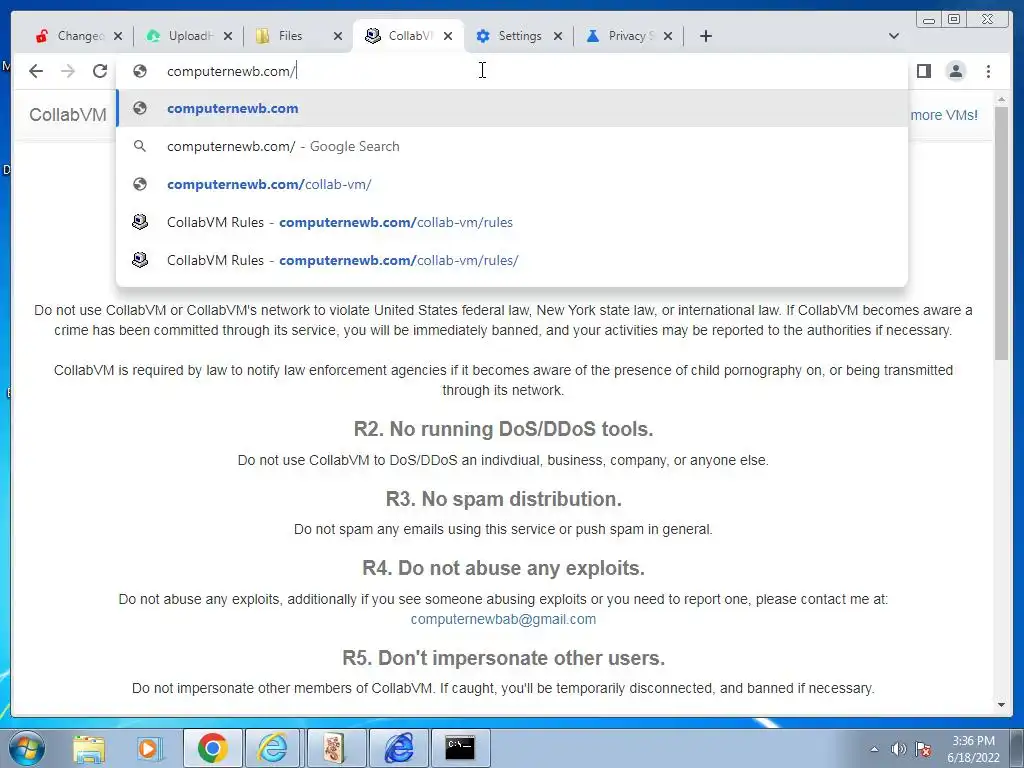This screenshot has width=1024, height=768.
Task: Expand the tab search chevron
Action: (x=894, y=36)
